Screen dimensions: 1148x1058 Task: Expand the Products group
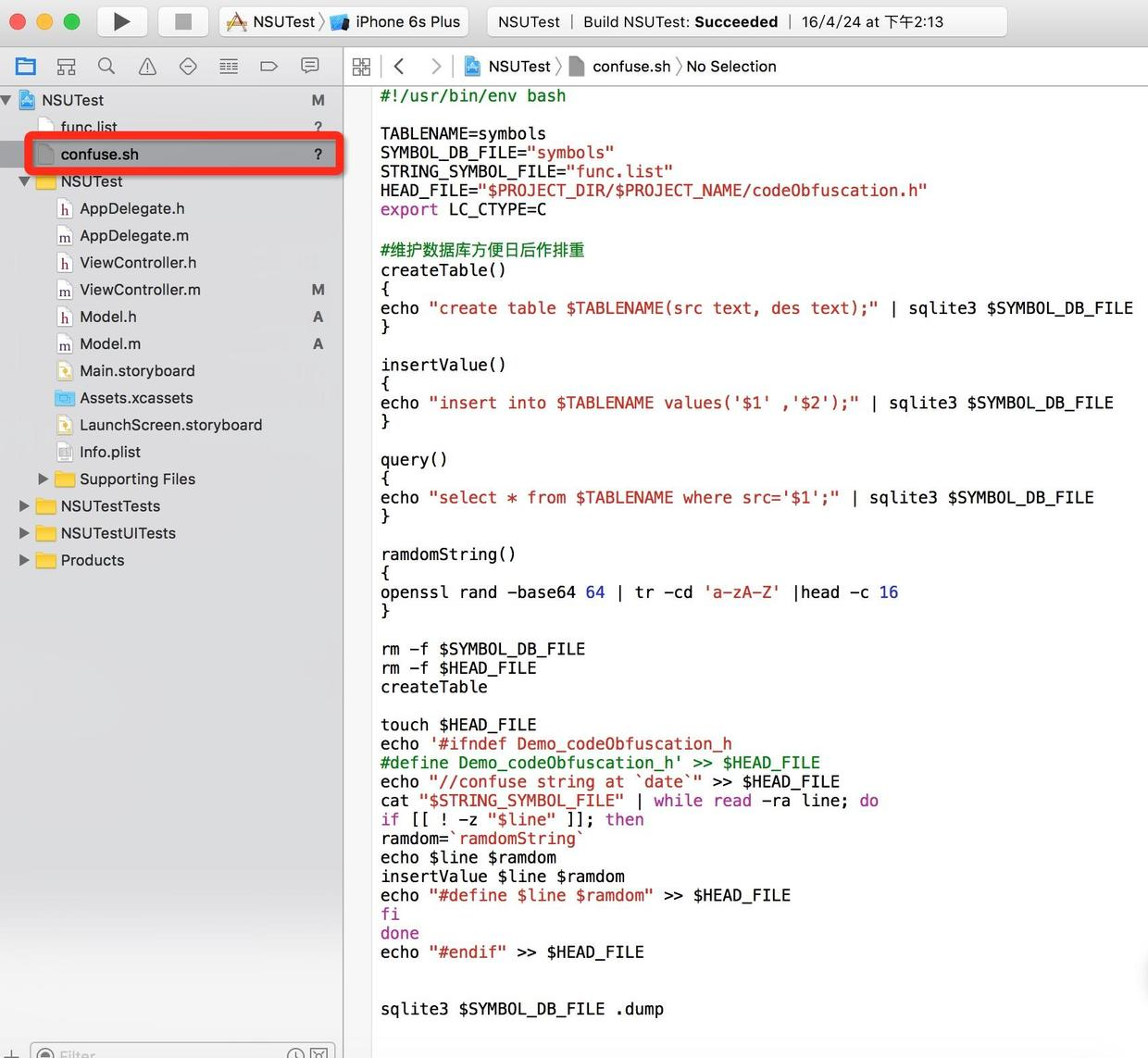pyautogui.click(x=24, y=560)
